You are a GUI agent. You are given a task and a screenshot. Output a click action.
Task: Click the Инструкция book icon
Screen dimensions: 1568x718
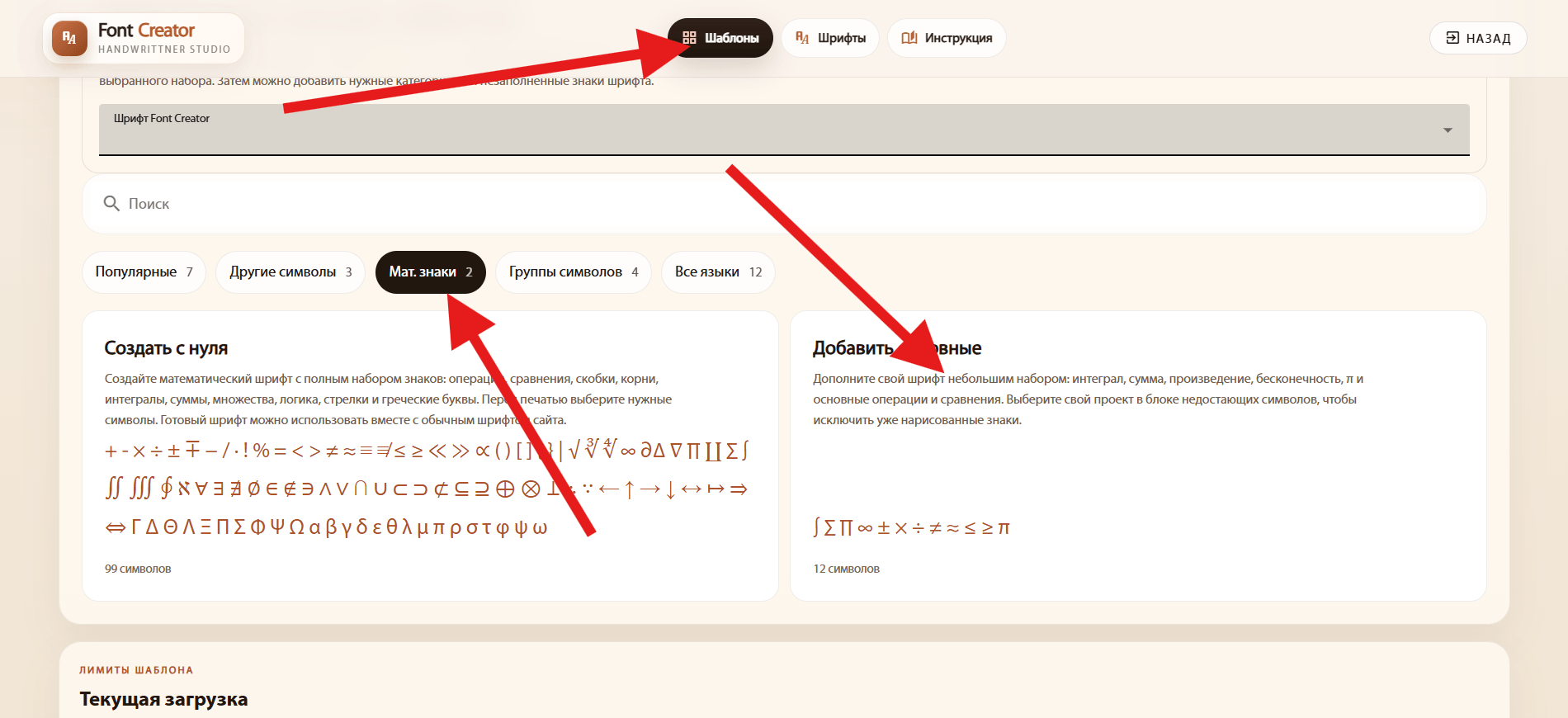909,38
